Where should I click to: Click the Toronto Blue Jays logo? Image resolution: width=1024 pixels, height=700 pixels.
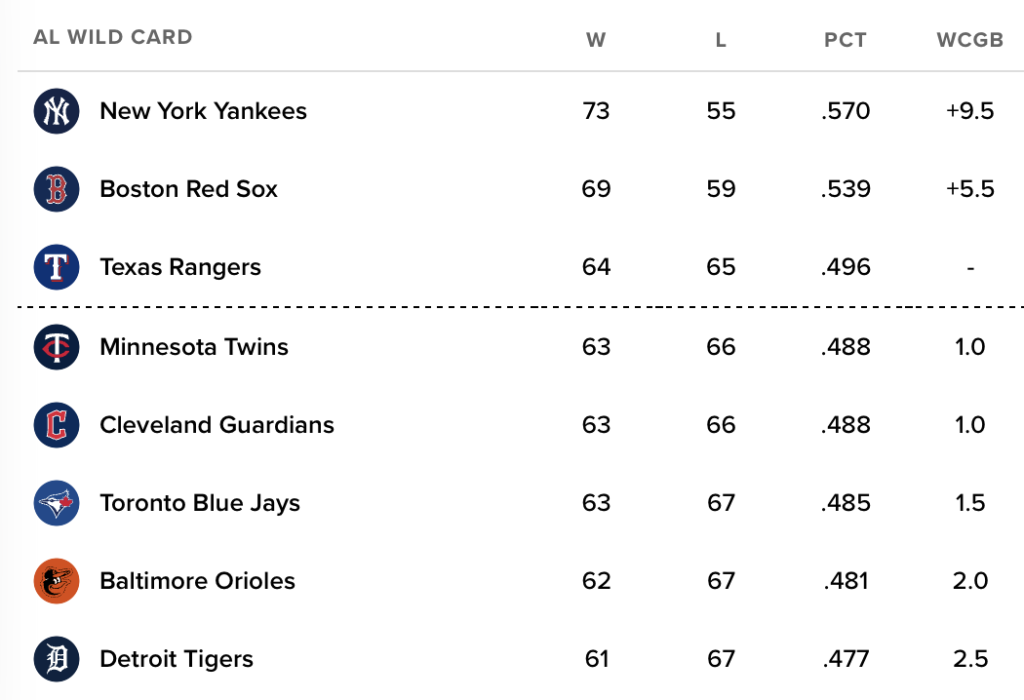point(56,503)
